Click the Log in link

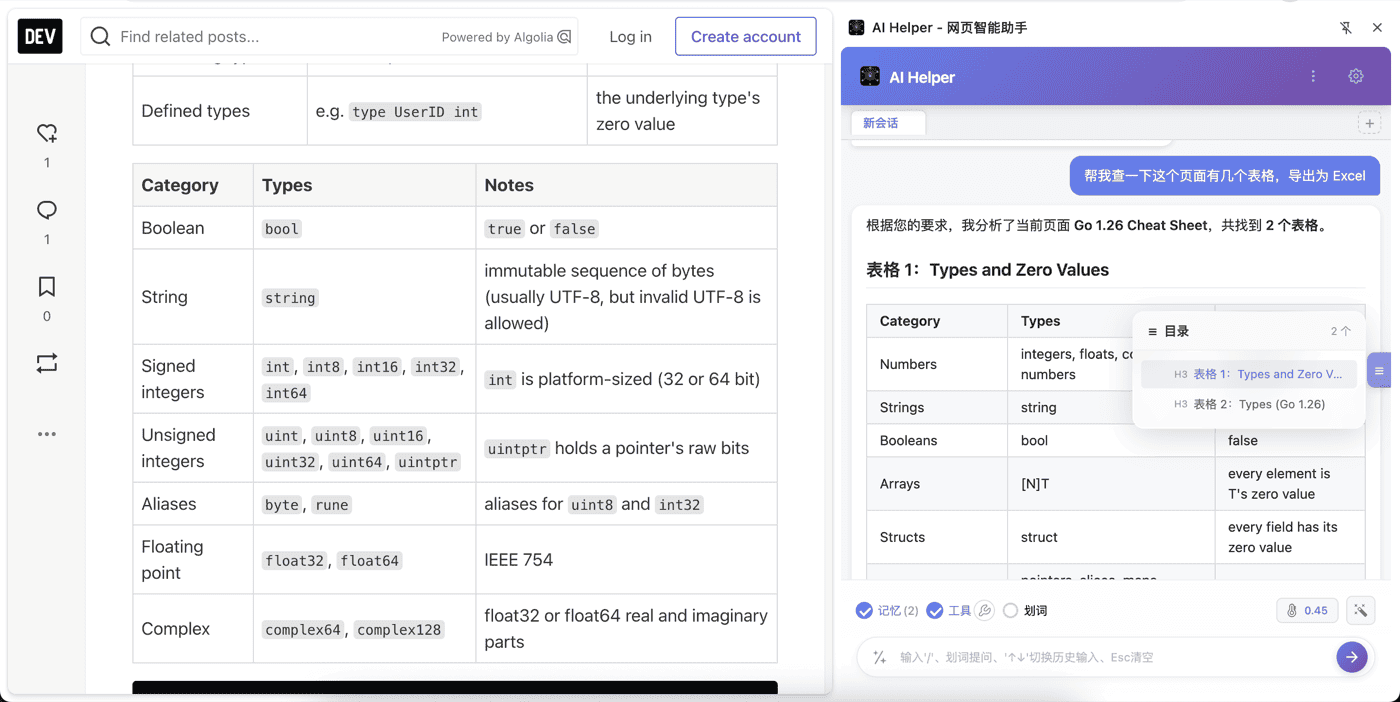pyautogui.click(x=630, y=36)
